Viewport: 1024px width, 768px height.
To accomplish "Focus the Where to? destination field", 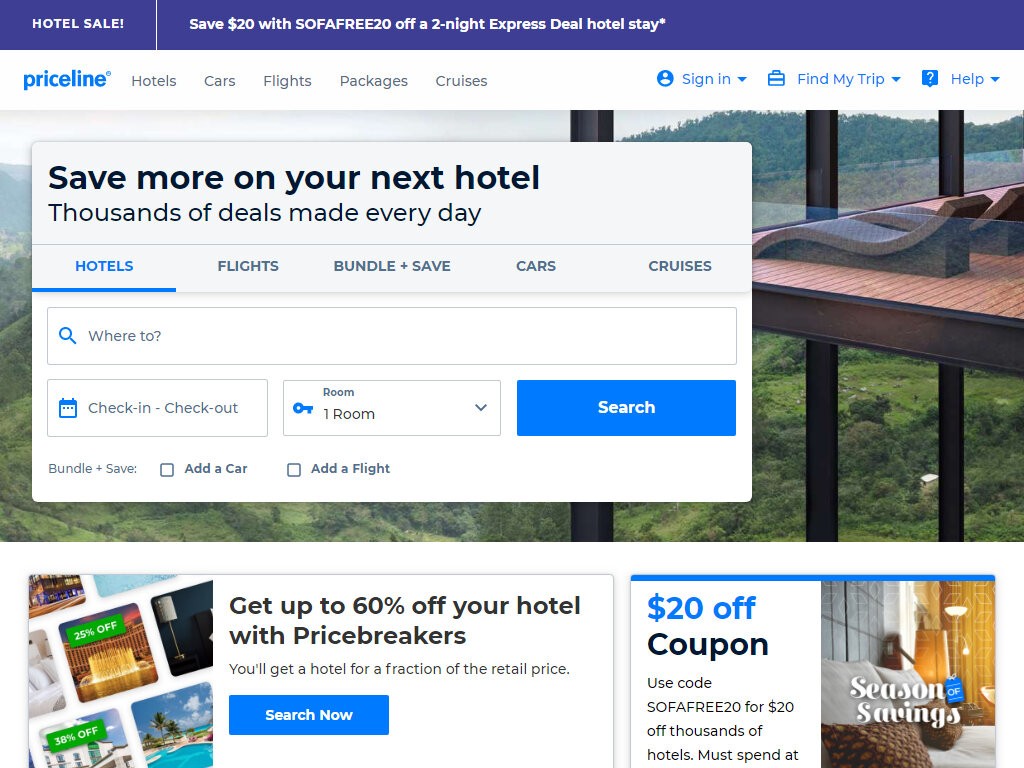I will point(392,336).
